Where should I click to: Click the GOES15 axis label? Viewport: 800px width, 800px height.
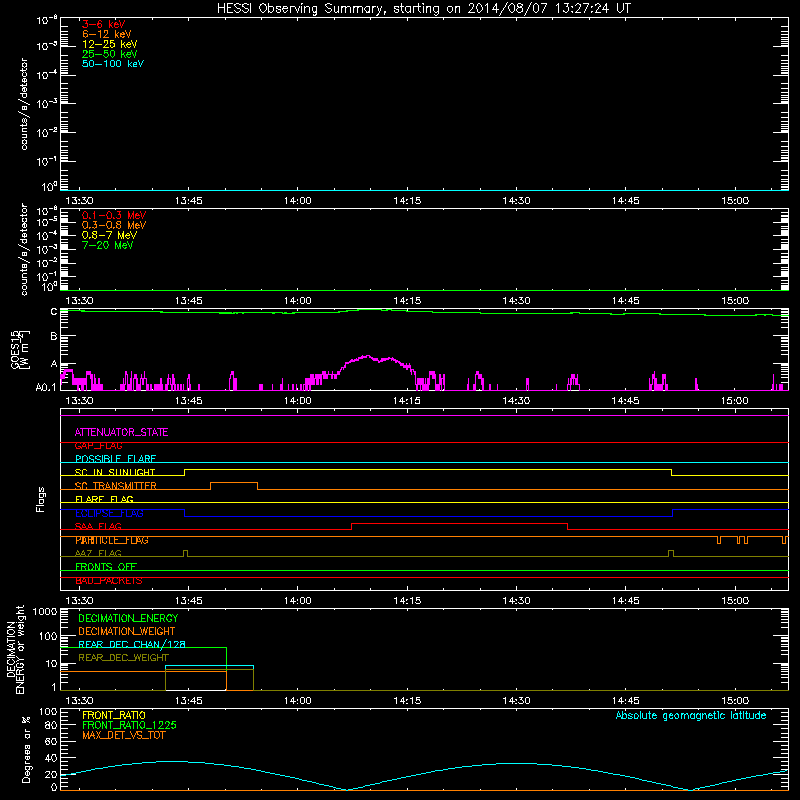[20, 349]
